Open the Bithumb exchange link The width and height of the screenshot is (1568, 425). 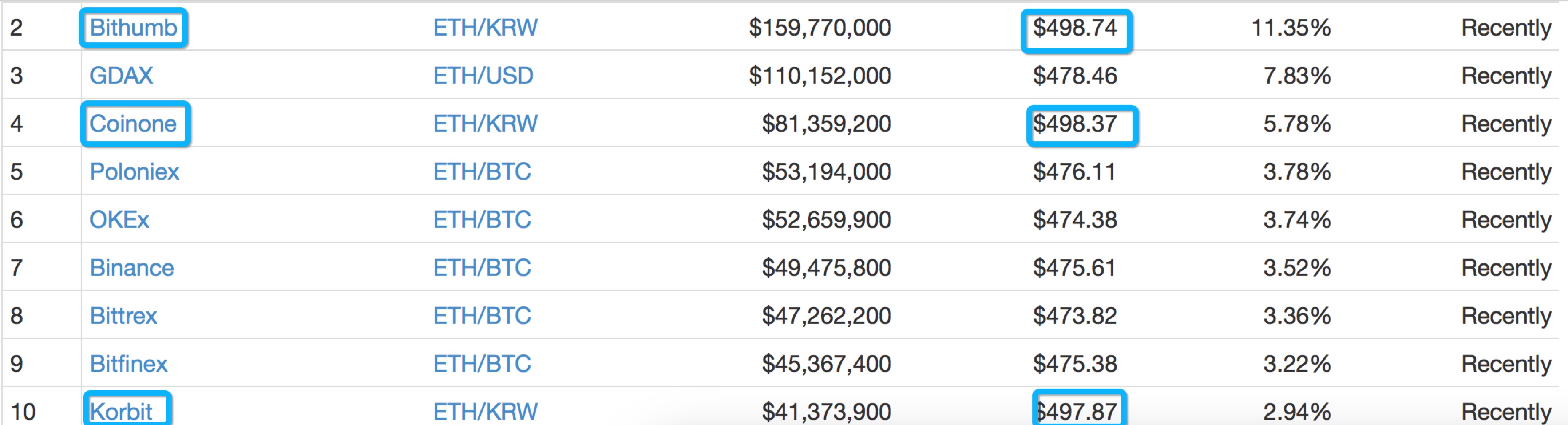133,28
